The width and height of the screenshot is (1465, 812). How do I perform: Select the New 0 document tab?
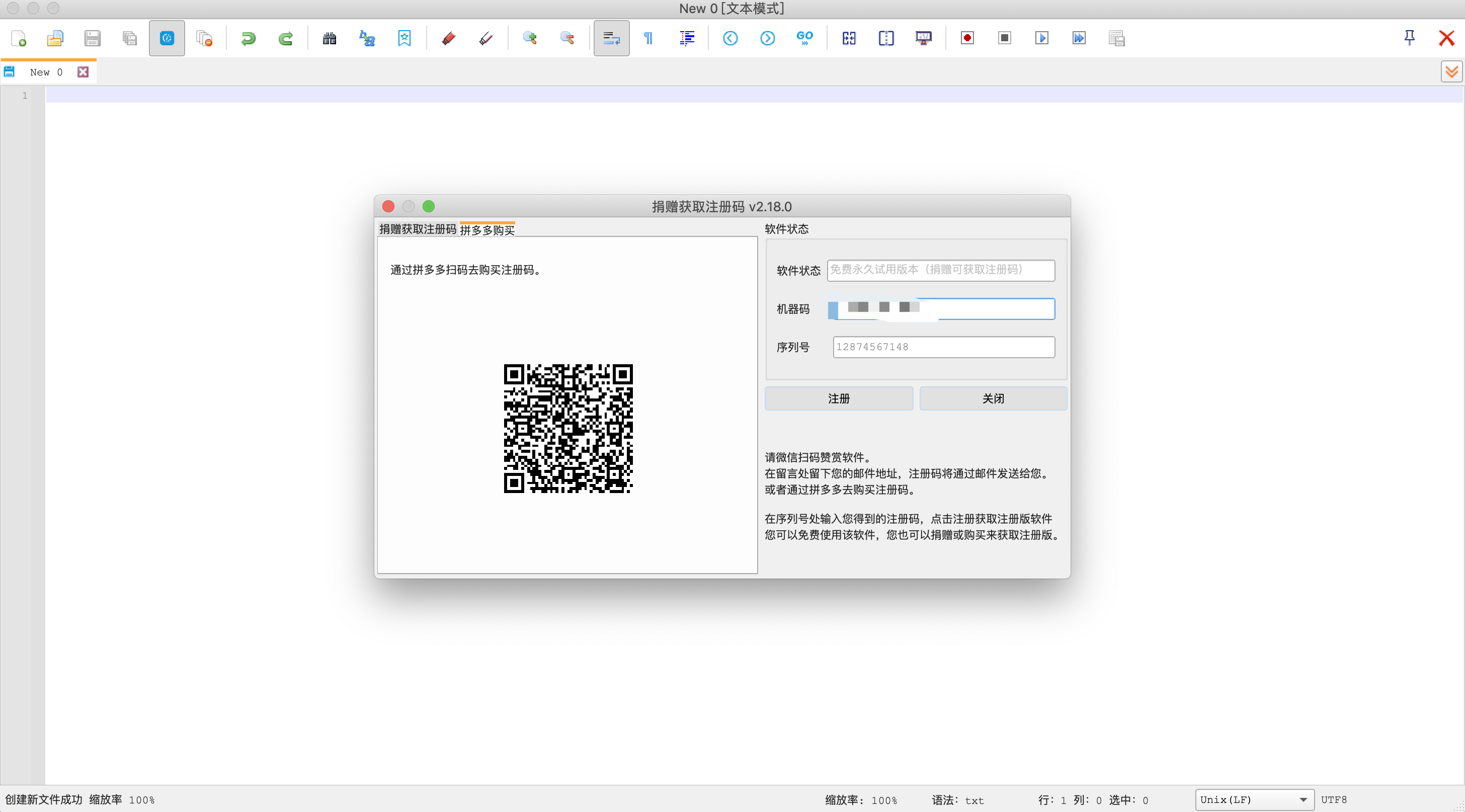[46, 72]
